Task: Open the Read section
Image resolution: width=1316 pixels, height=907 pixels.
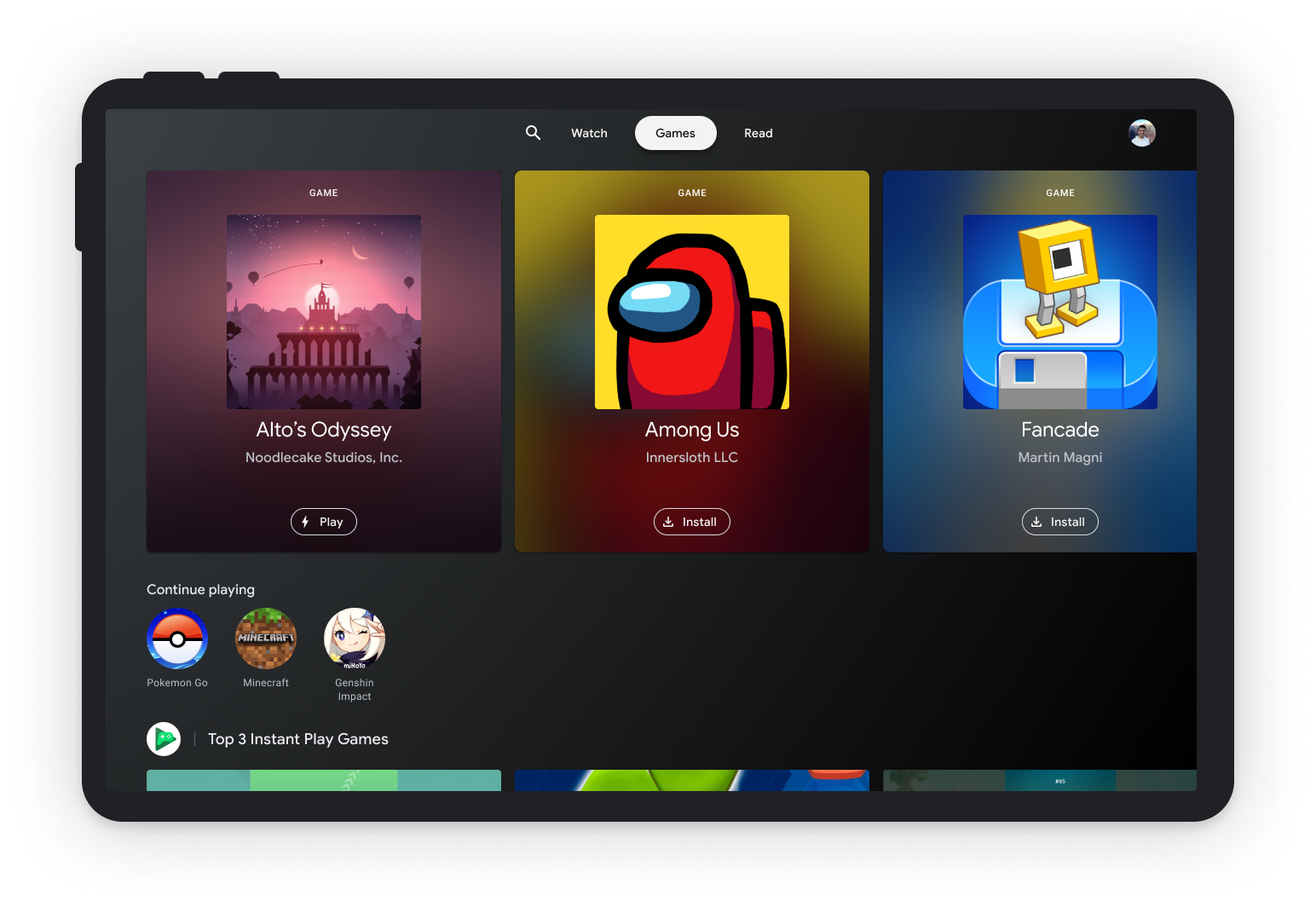Action: [x=758, y=133]
